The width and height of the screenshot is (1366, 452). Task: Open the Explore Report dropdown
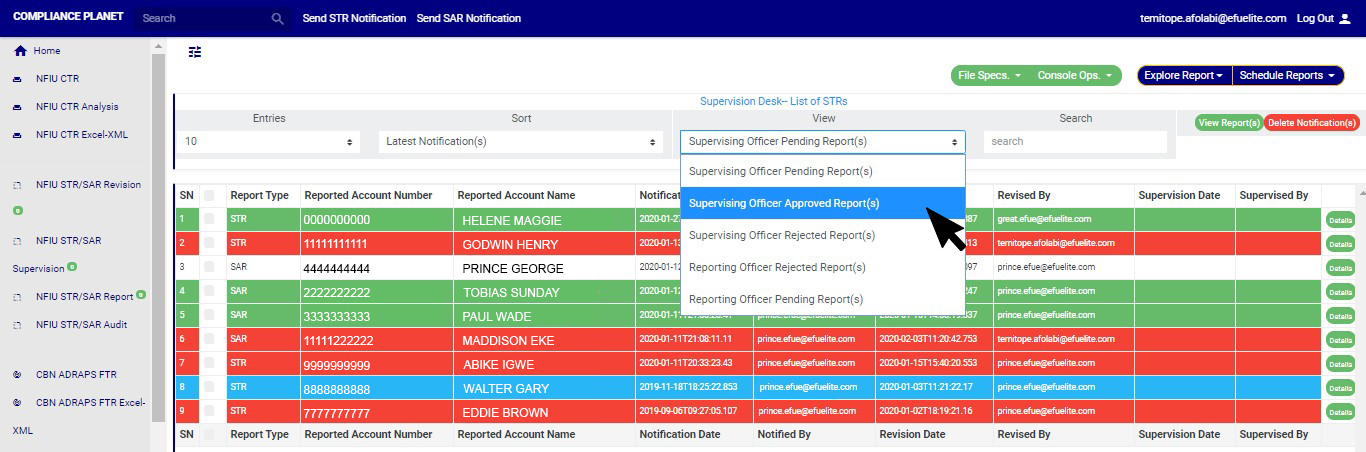1184,76
